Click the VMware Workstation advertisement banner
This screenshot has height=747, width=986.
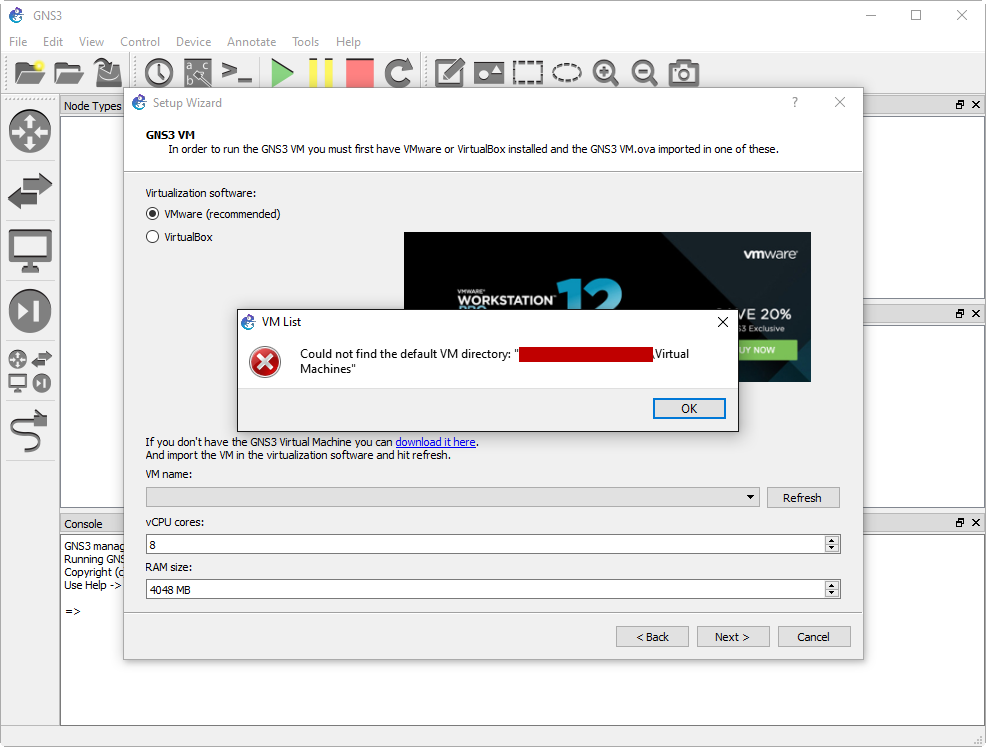click(x=607, y=270)
